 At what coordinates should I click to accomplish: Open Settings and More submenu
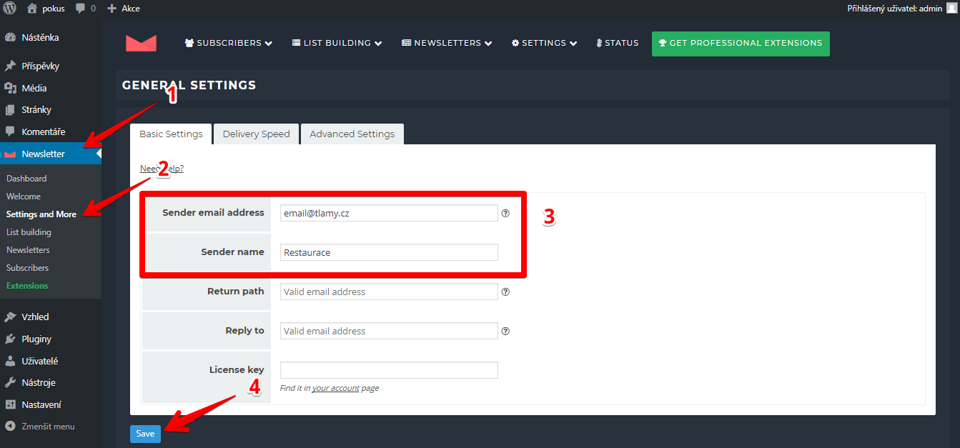41,214
